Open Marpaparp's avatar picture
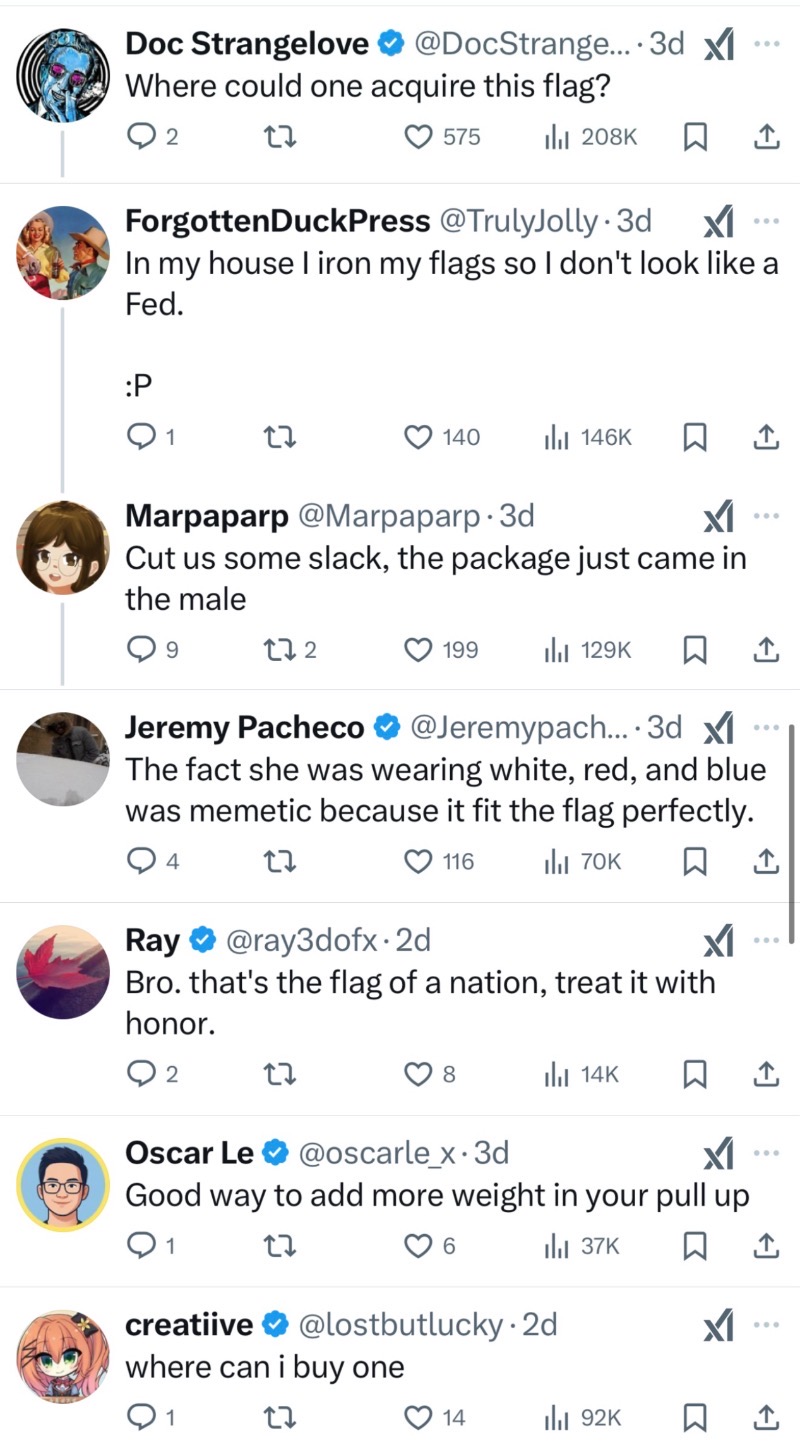Viewport: 800px width, 1445px height. 63,548
